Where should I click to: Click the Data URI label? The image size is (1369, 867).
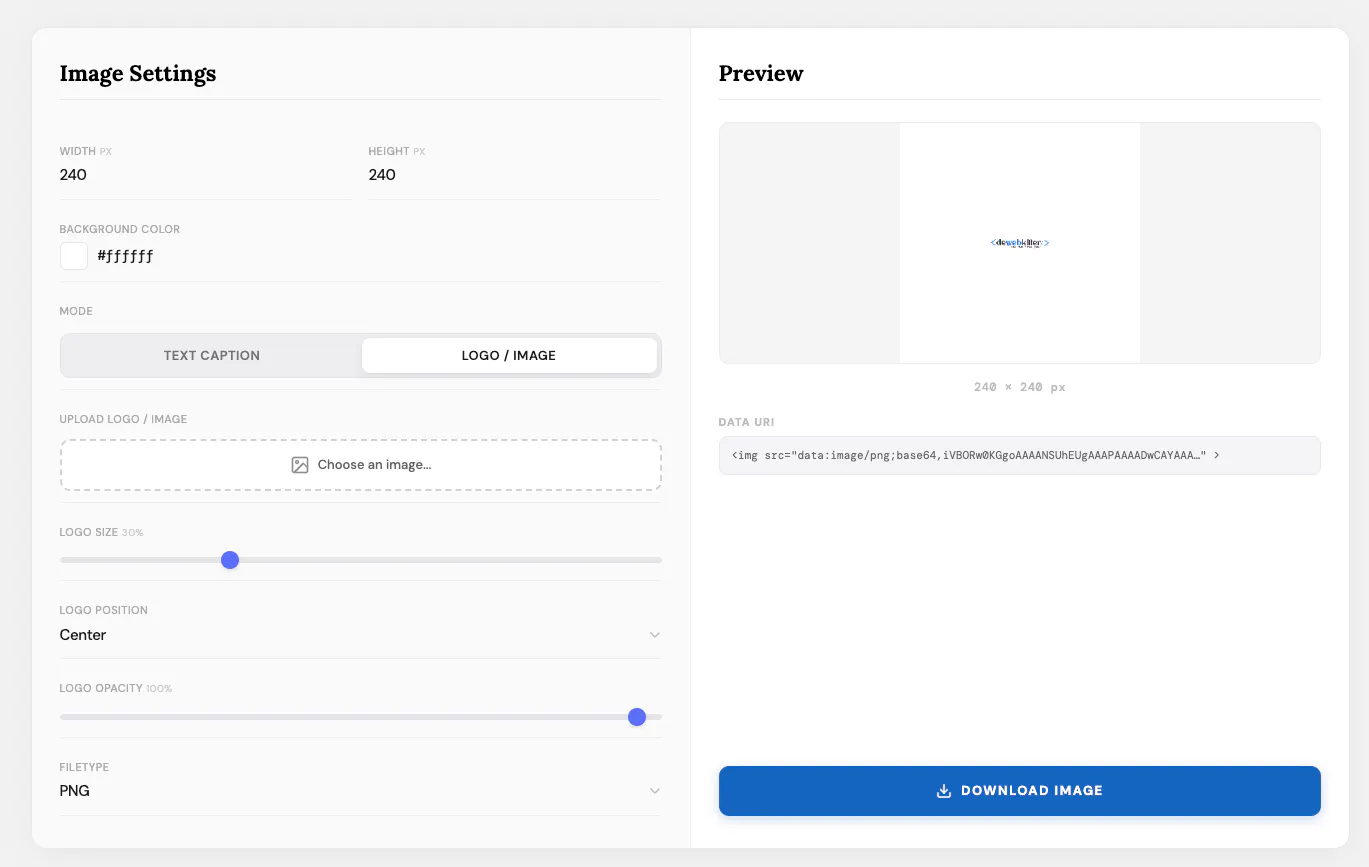point(746,423)
